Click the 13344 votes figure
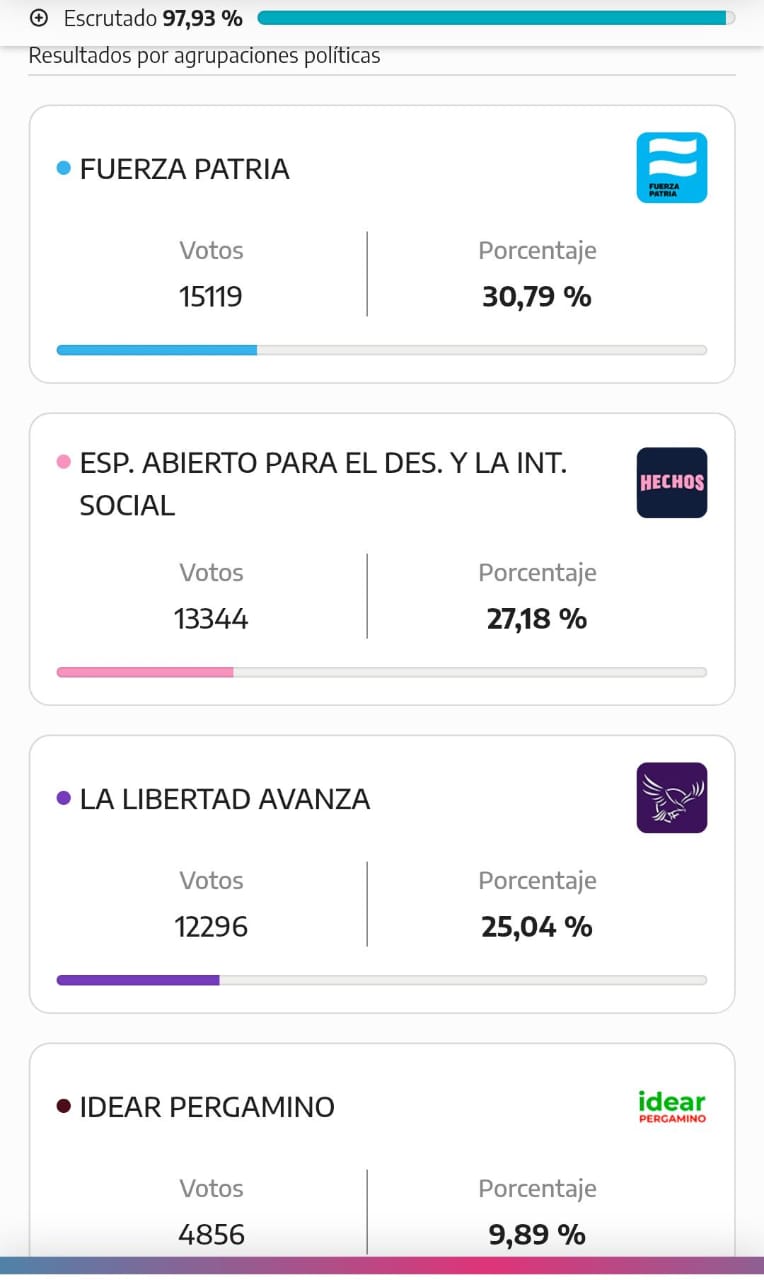The width and height of the screenshot is (764, 1280). click(211, 619)
